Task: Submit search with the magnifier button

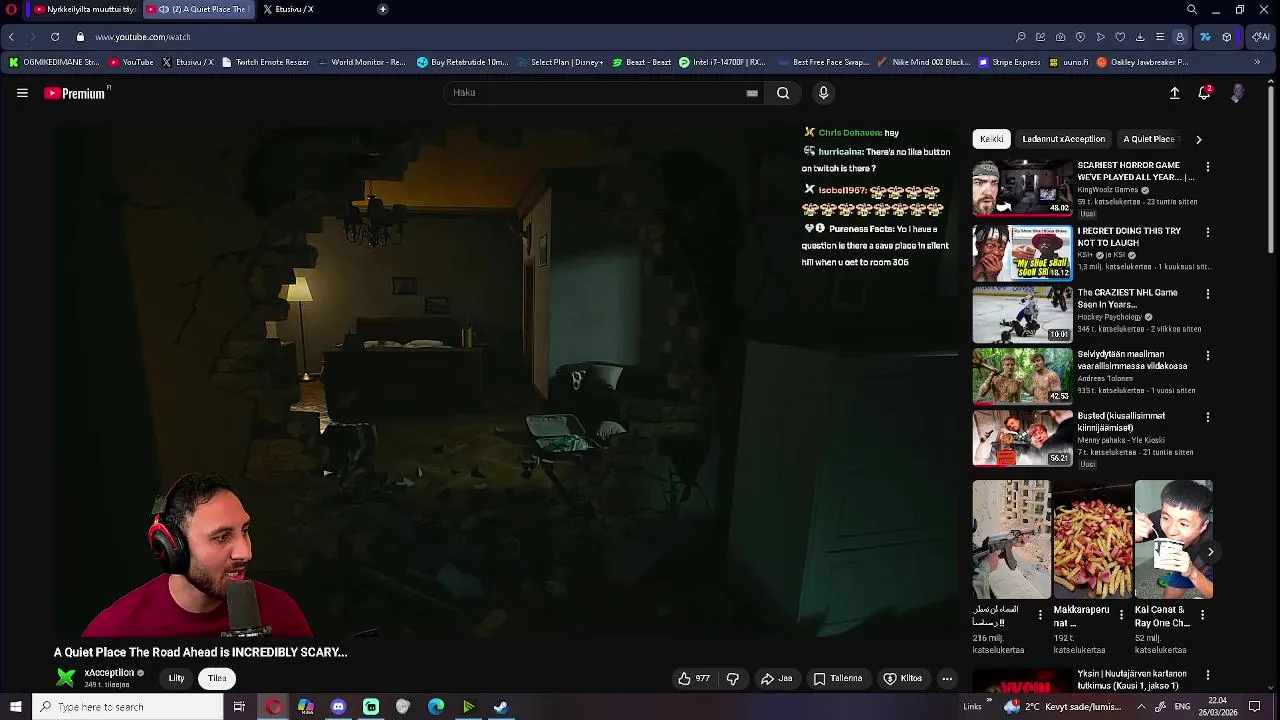Action: click(x=783, y=93)
